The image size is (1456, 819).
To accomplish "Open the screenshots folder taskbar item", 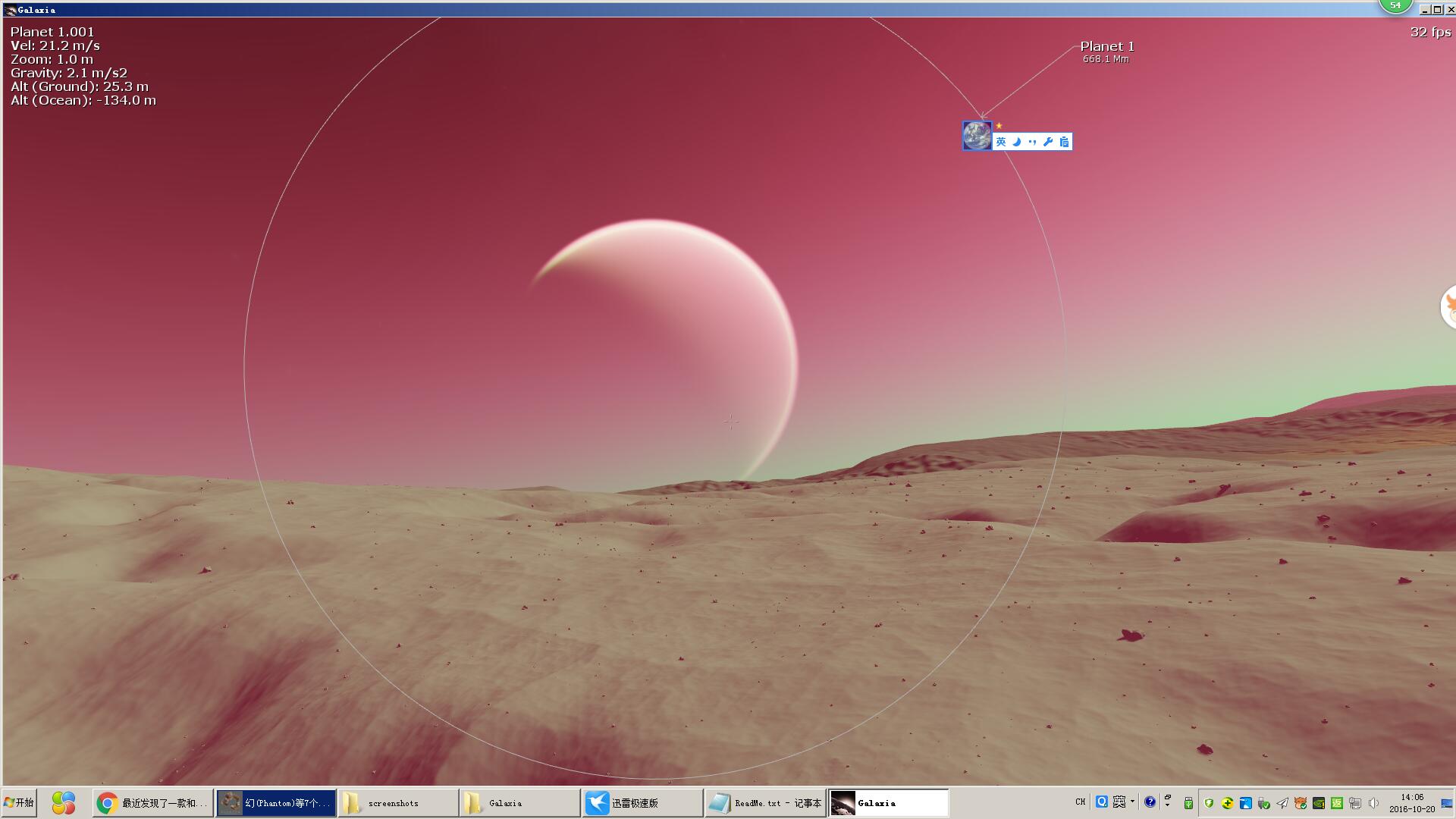I will point(398,802).
